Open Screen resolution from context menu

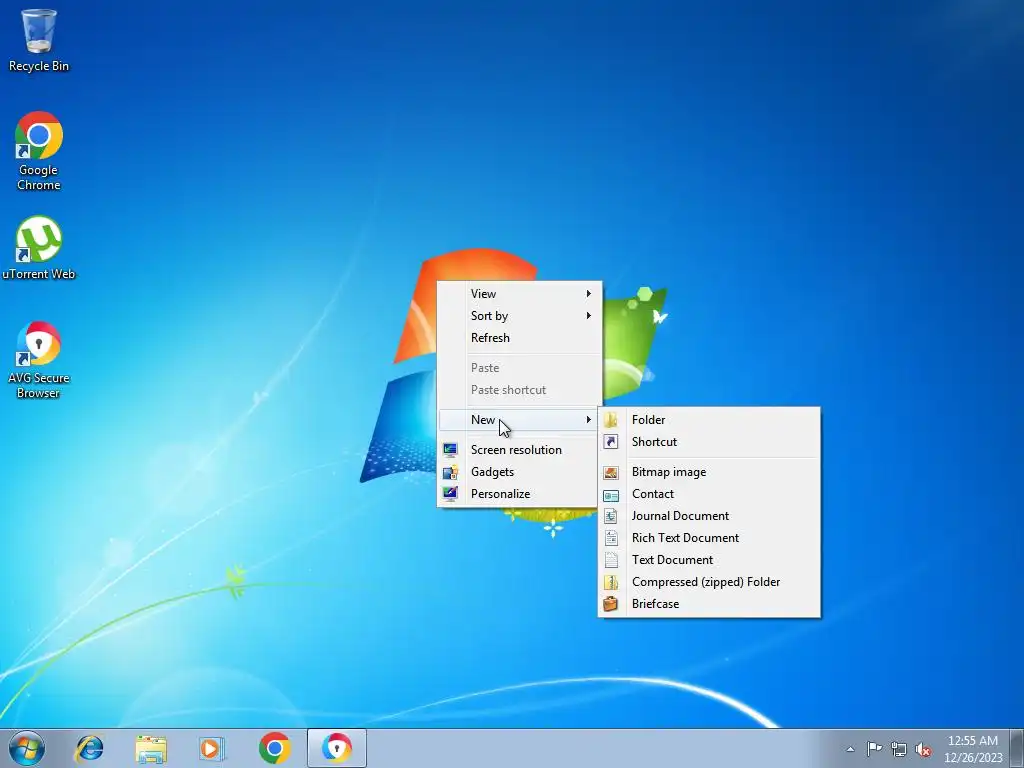click(519, 450)
